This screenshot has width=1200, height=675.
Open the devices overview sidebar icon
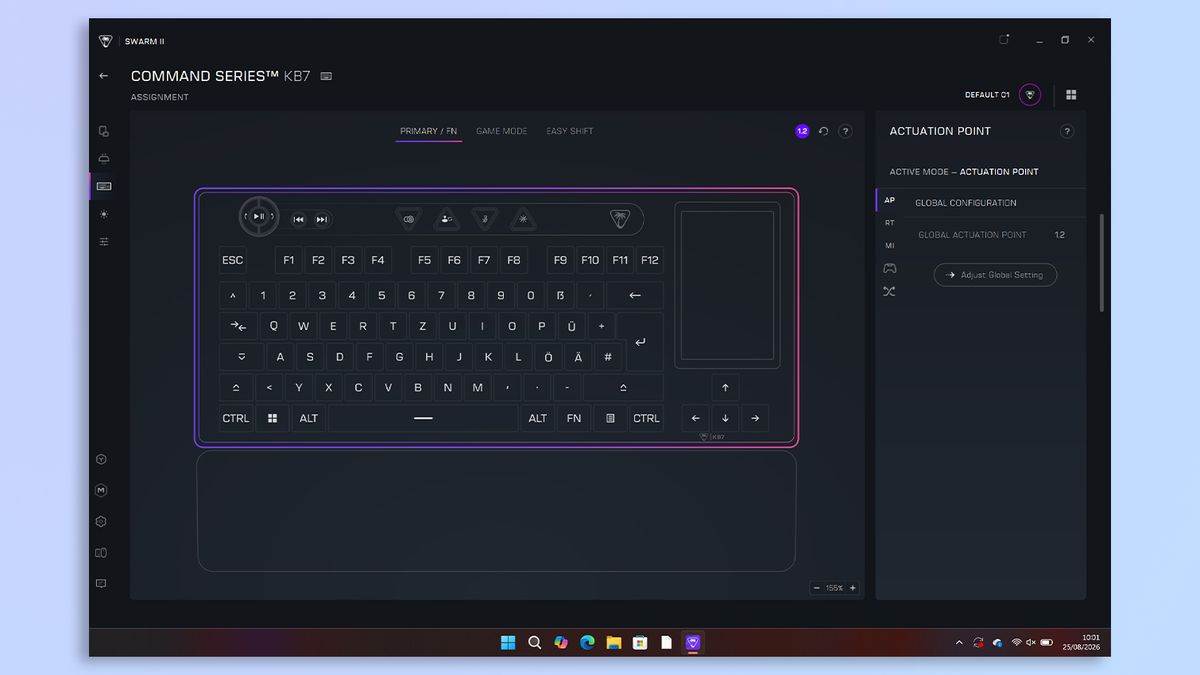(103, 131)
